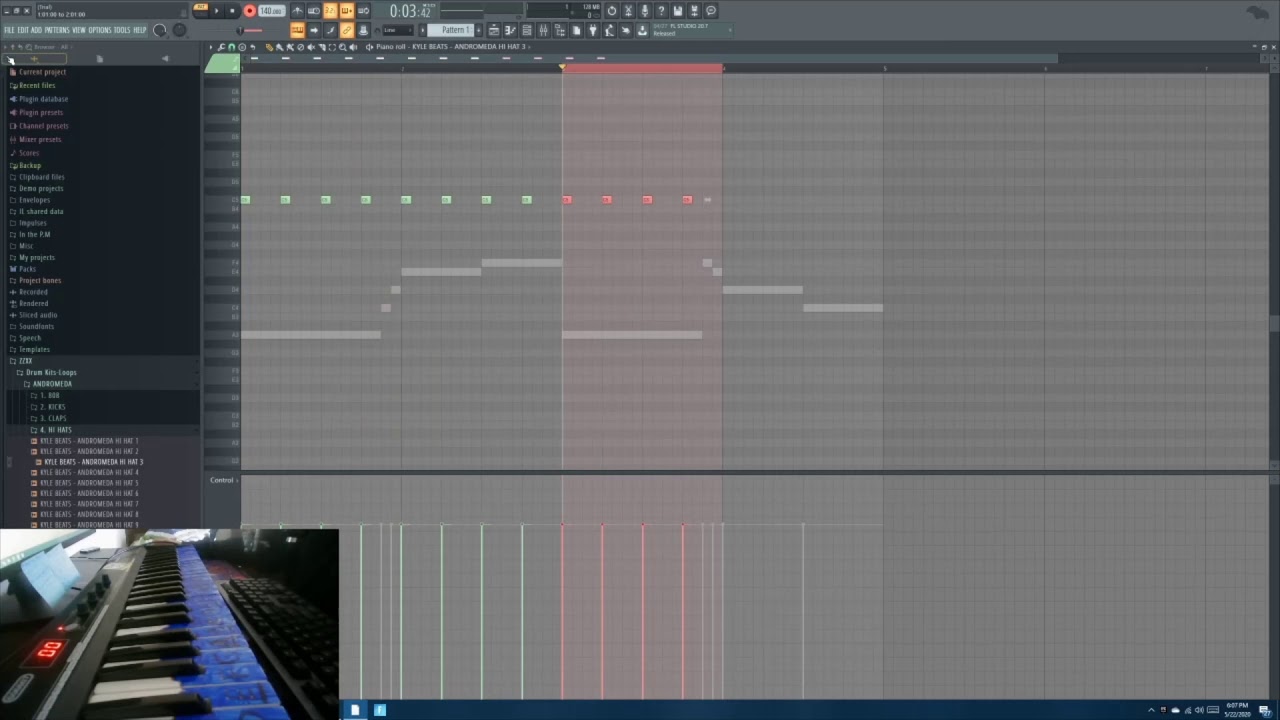Viewport: 1280px width, 720px height.
Task: Click the Play button in transport
Action: pos(217,10)
